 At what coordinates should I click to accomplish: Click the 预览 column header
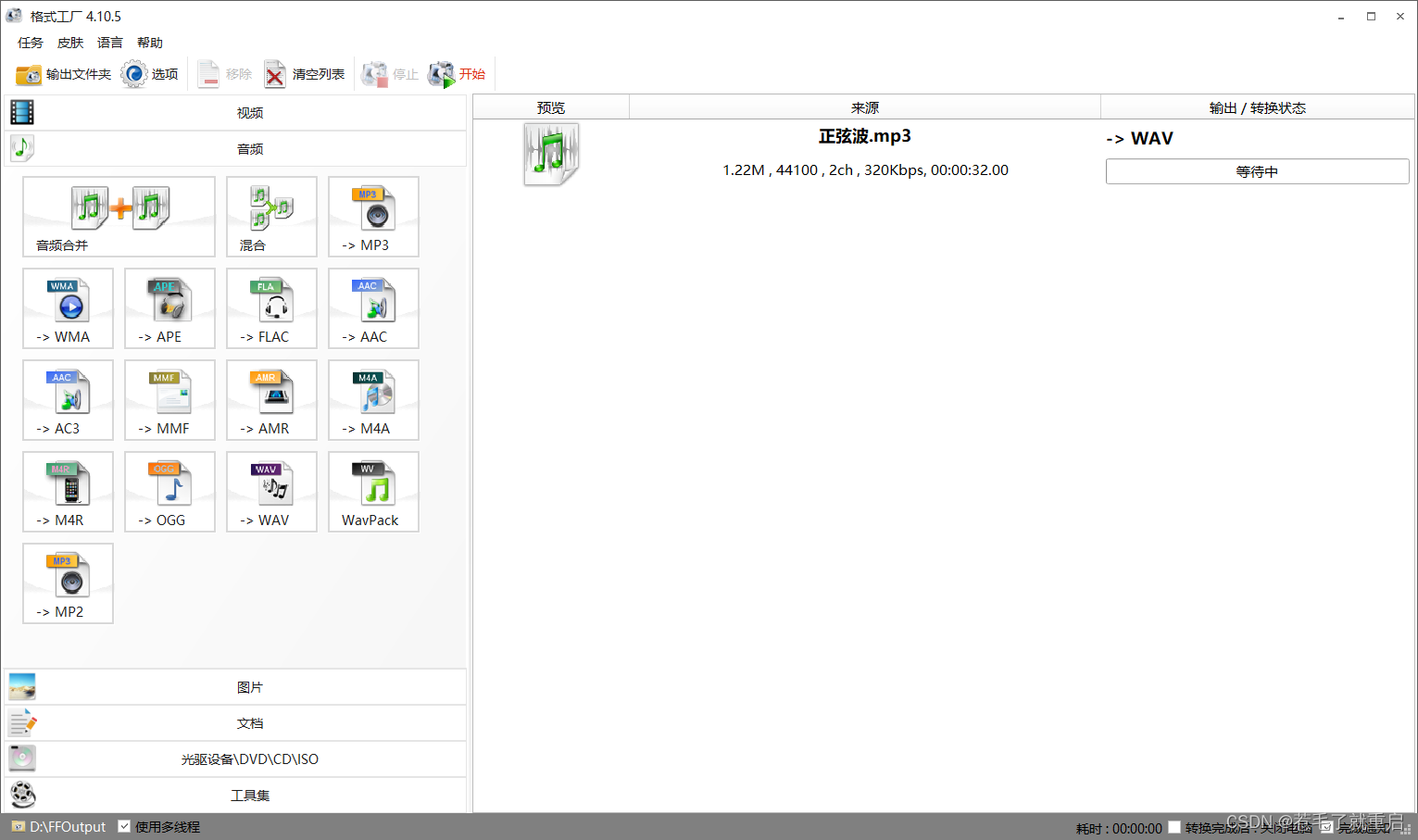[551, 107]
